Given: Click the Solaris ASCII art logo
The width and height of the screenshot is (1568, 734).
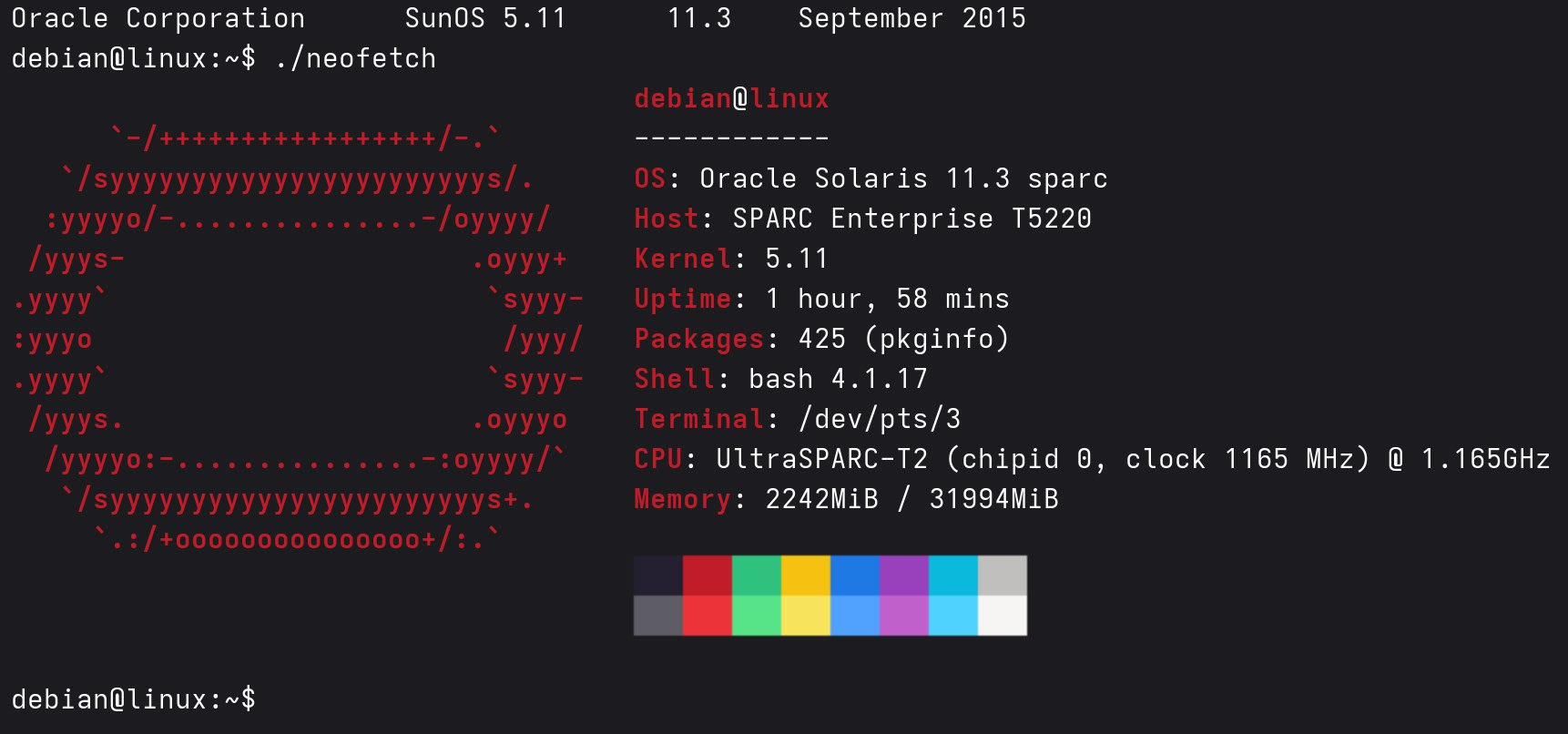Looking at the screenshot, I should [298, 339].
